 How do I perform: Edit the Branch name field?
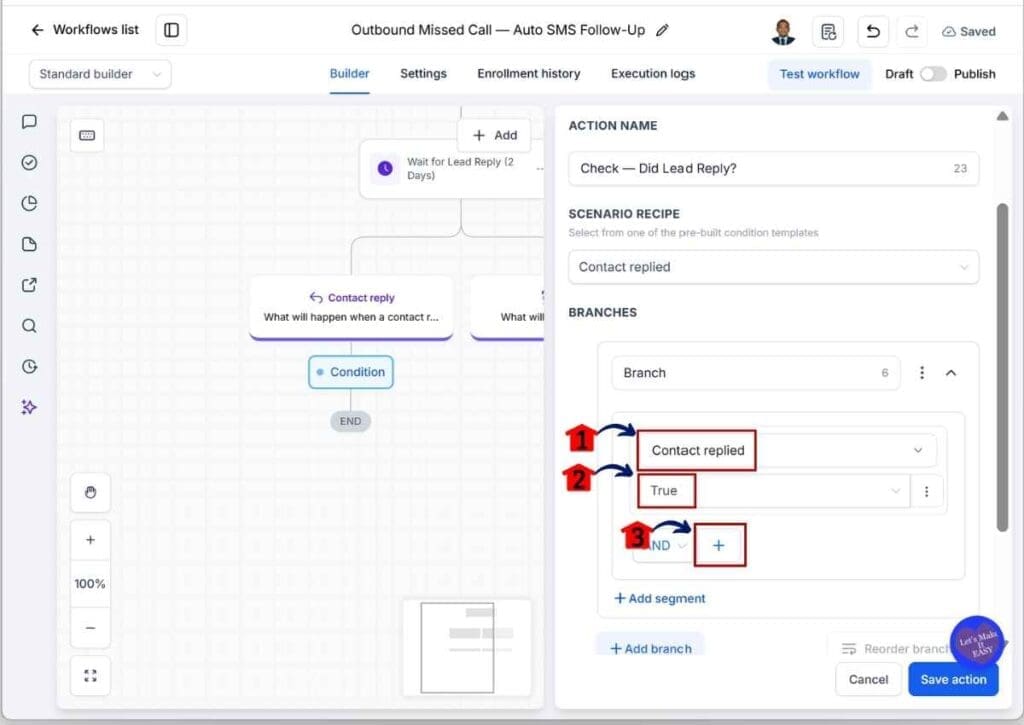point(756,373)
